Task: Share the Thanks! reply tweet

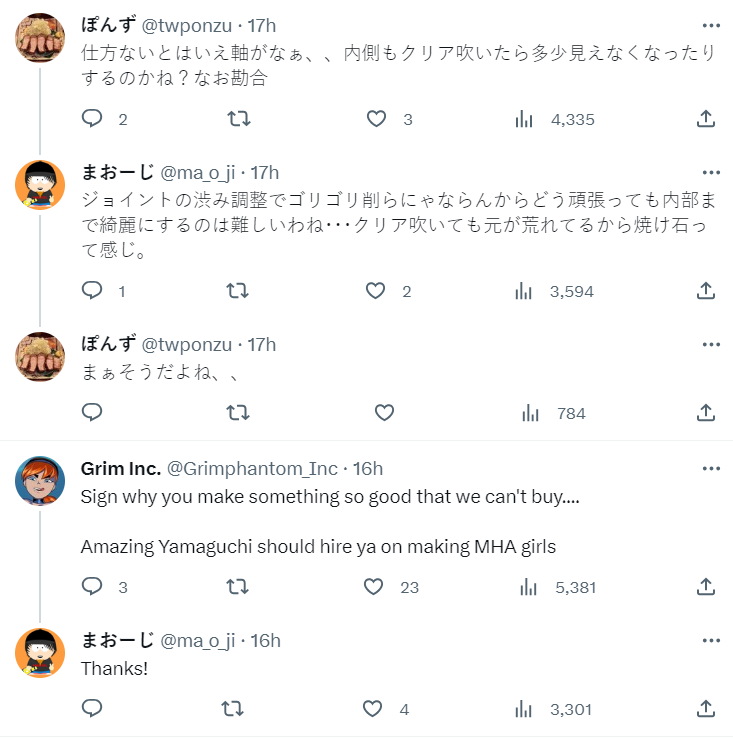Action: (705, 709)
